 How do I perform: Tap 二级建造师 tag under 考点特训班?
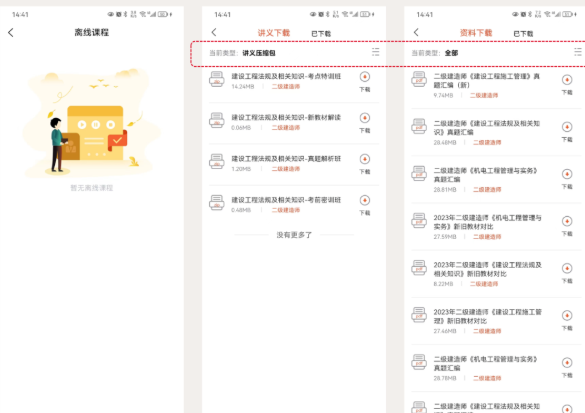(x=285, y=87)
